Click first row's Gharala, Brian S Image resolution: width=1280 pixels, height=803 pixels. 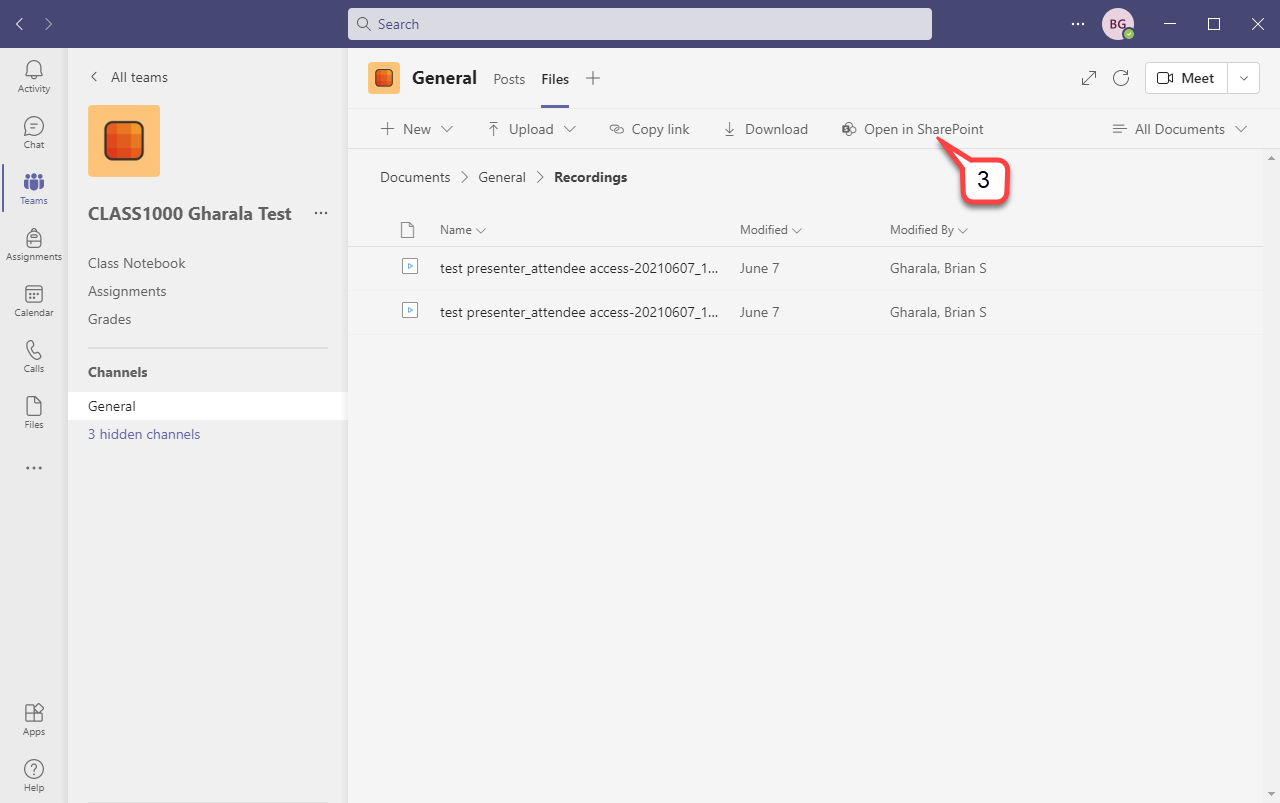pos(938,268)
